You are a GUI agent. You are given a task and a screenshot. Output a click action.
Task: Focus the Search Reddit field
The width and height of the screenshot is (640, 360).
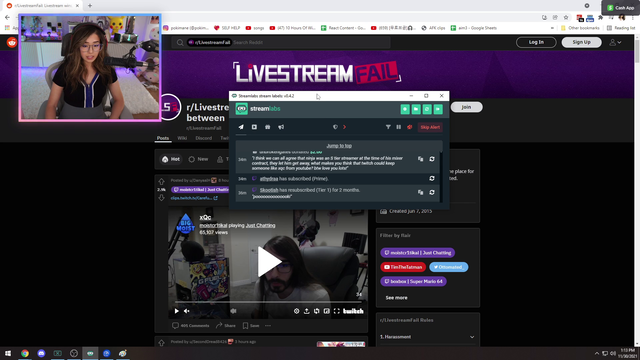282,42
